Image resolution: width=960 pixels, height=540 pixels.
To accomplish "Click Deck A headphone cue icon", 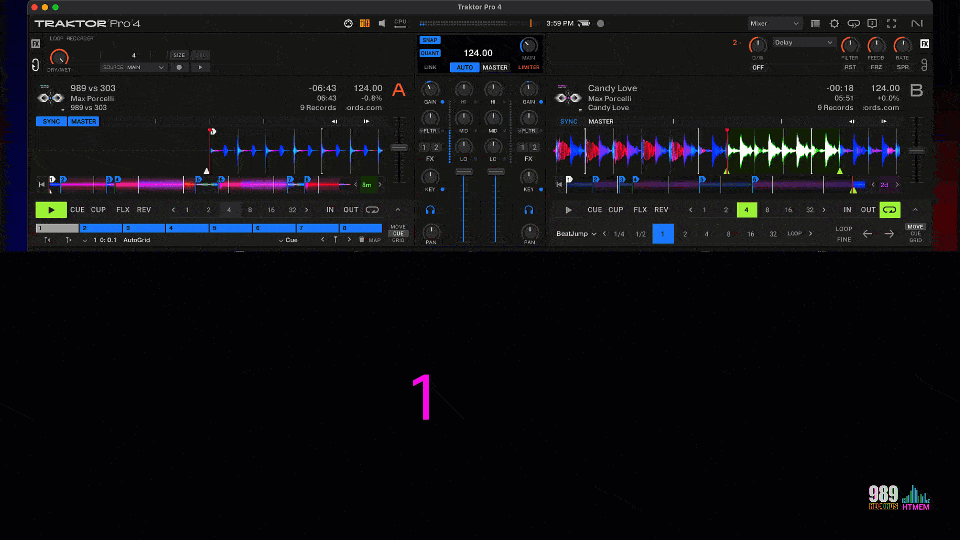I will point(430,210).
